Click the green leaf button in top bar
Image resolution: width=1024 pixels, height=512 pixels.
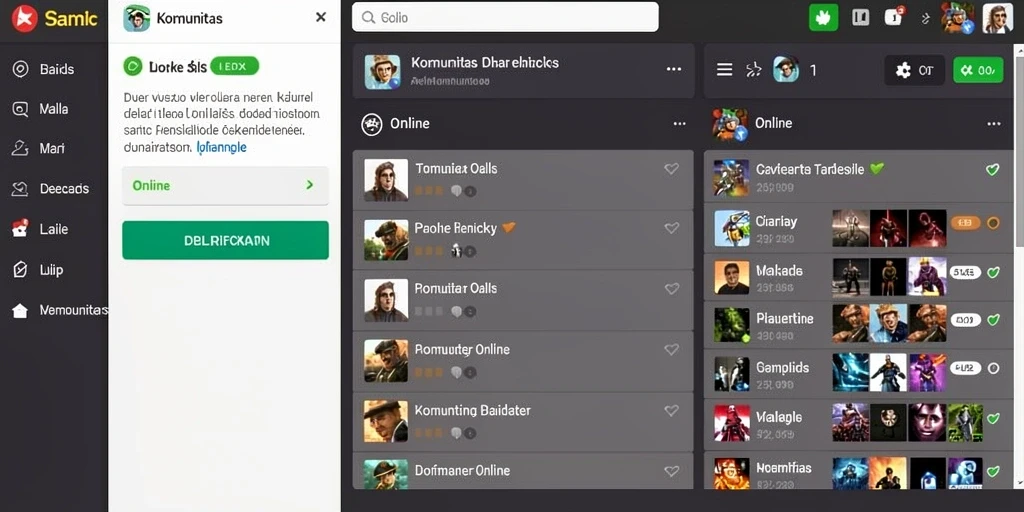point(823,18)
